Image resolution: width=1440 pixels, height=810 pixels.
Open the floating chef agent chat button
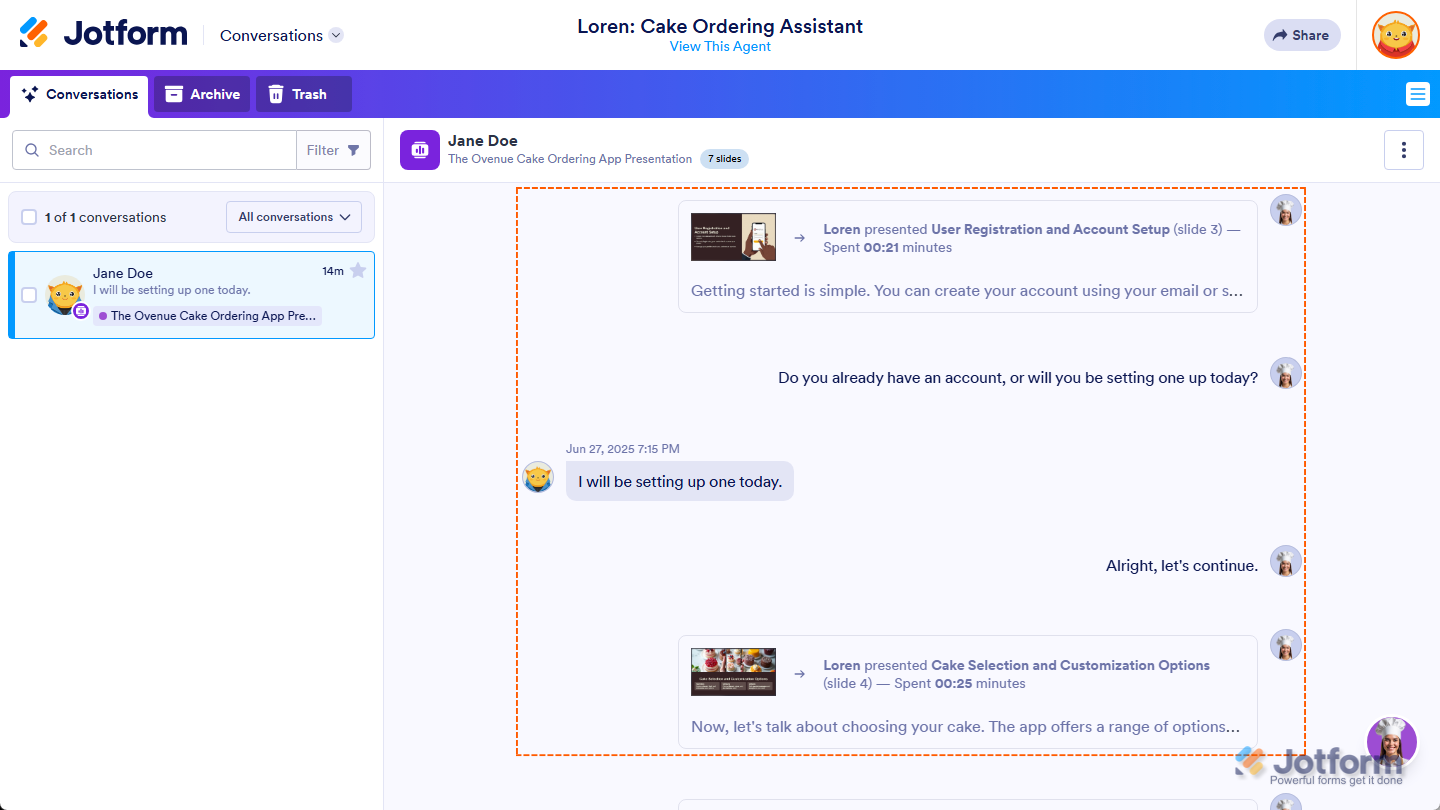pos(1392,742)
